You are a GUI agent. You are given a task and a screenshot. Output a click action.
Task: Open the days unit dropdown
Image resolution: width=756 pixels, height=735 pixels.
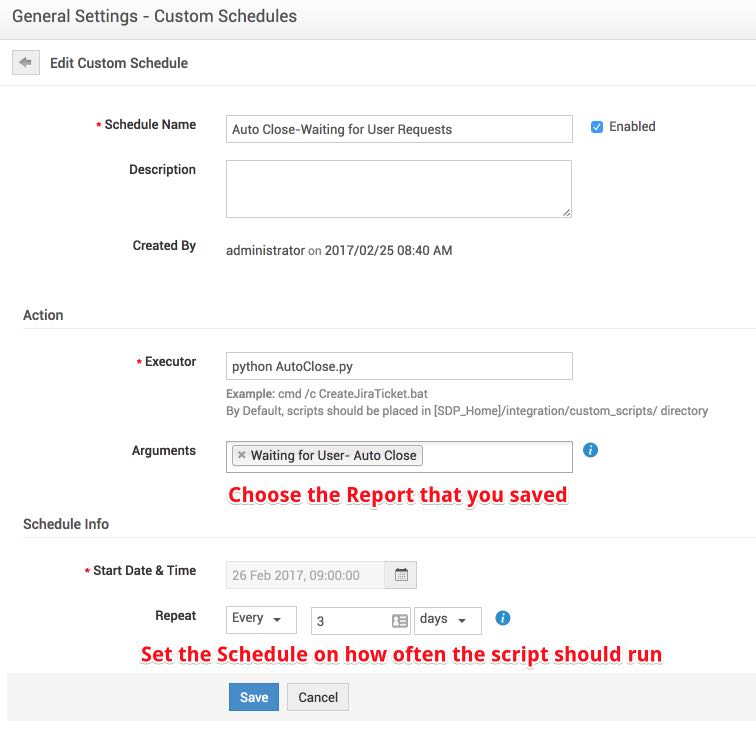coord(447,620)
